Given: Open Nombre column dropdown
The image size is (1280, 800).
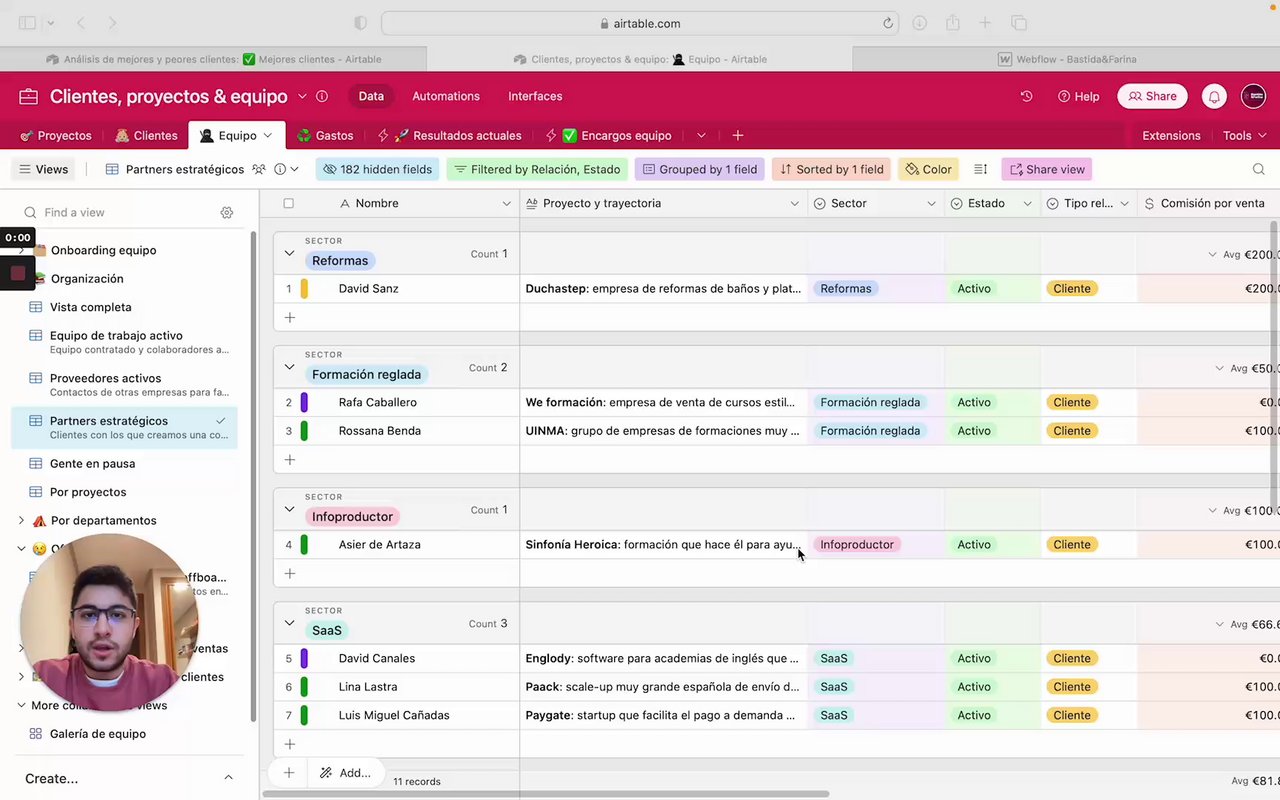Looking at the screenshot, I should click(506, 203).
